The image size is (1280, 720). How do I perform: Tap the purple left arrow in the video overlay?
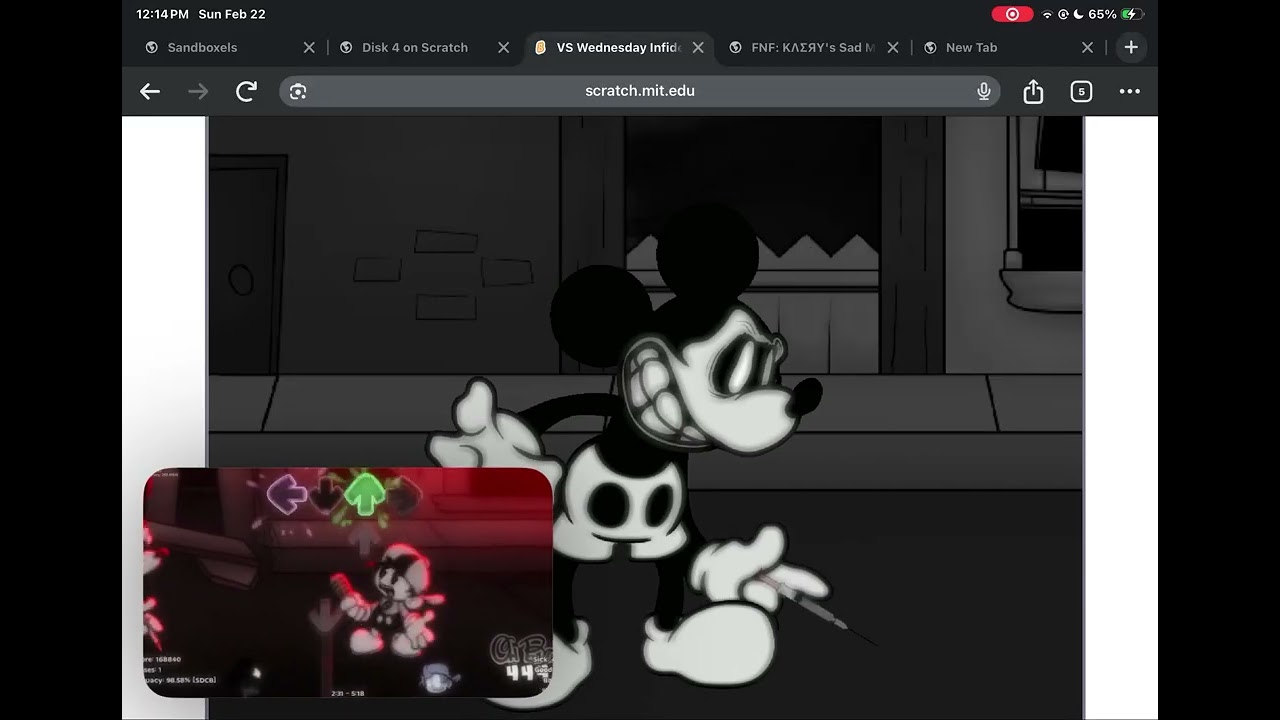click(287, 495)
